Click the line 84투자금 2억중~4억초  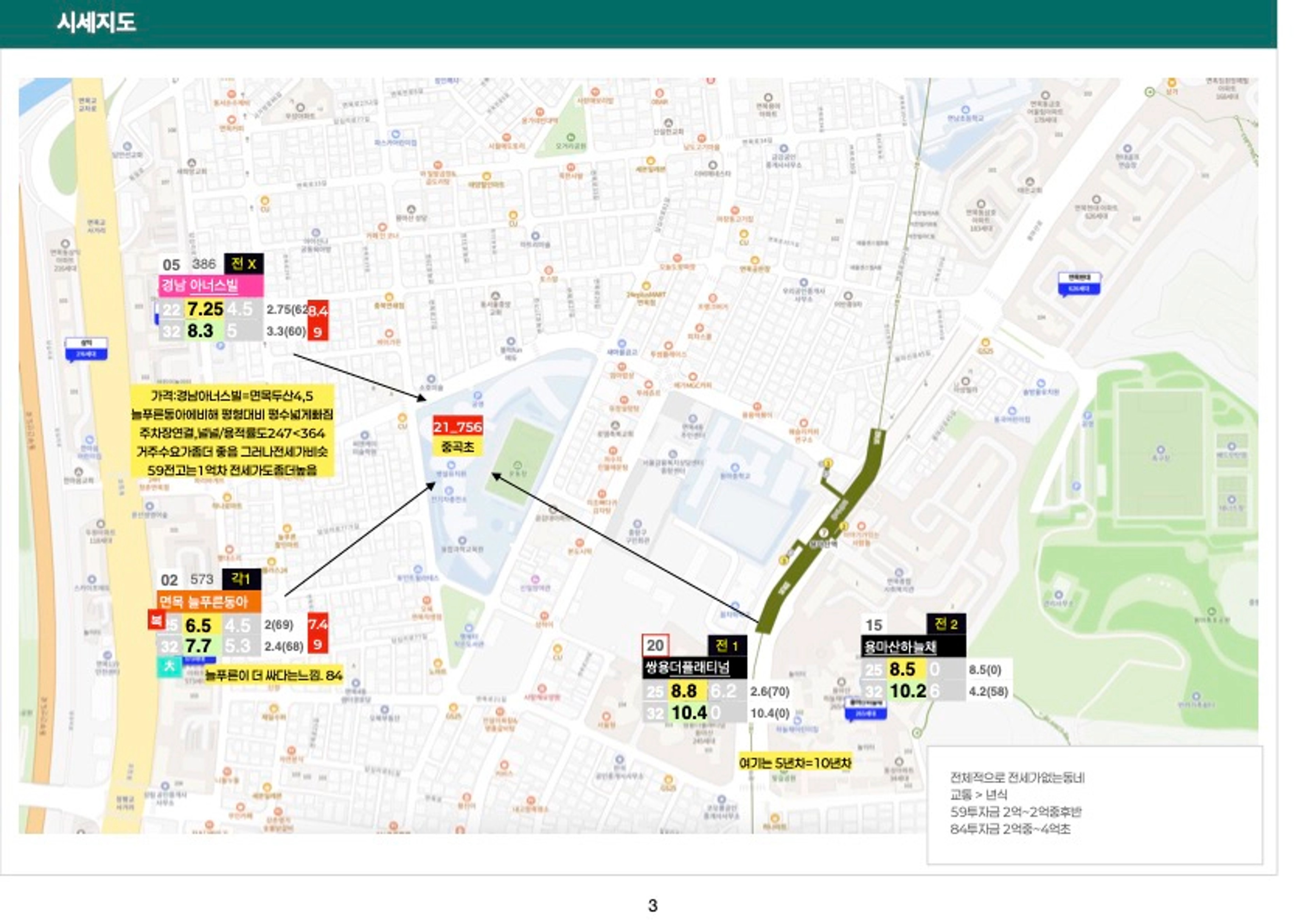(x=1010, y=829)
